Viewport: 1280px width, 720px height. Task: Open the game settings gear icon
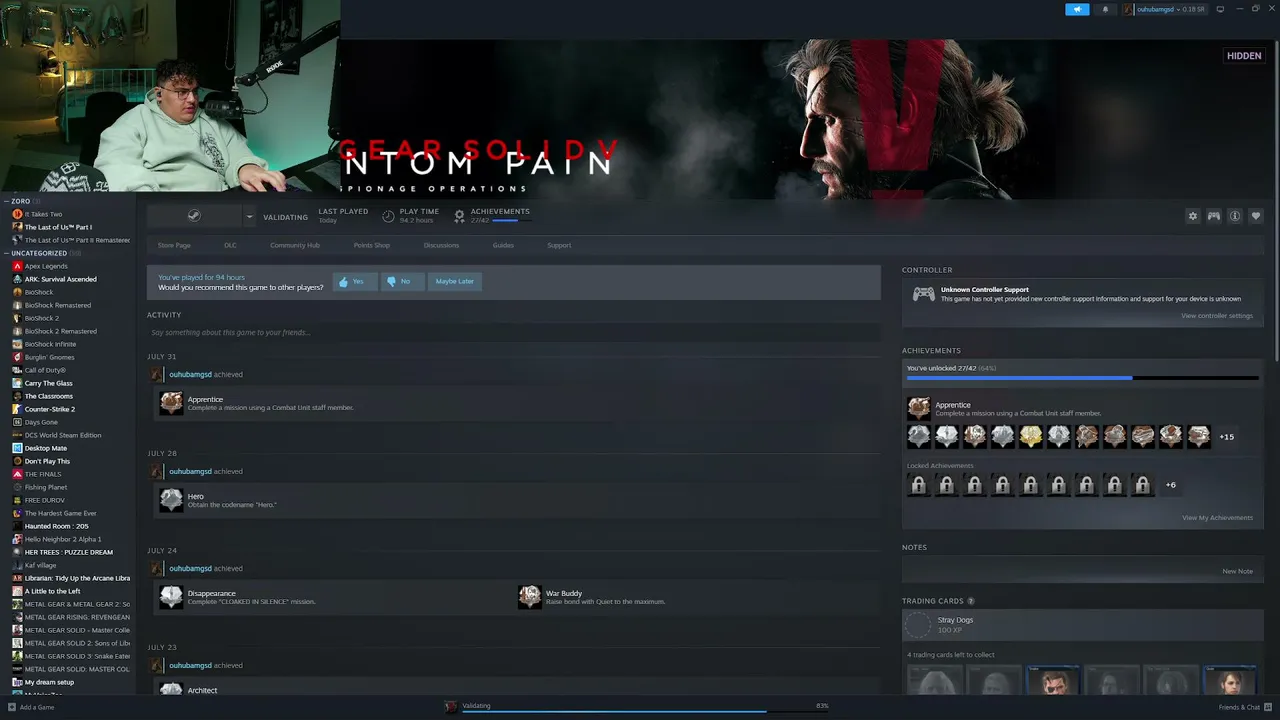(x=1192, y=216)
